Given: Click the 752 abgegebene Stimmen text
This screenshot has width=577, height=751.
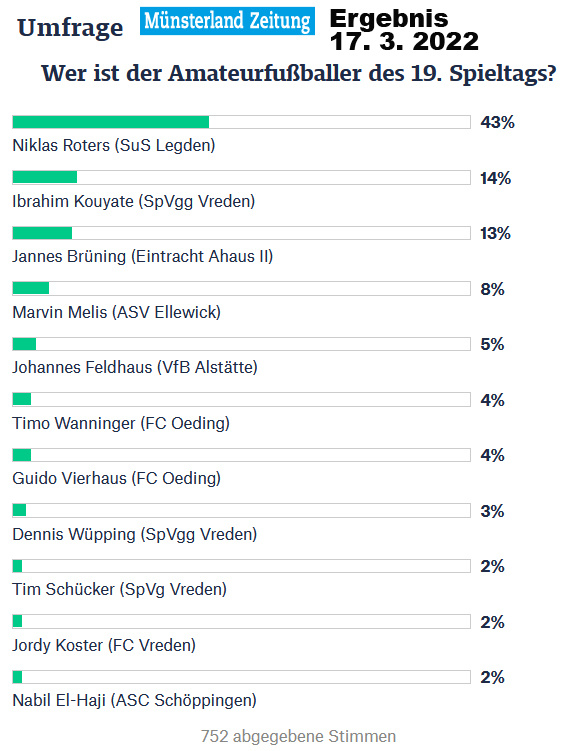Looking at the screenshot, I should pyautogui.click(x=298, y=736).
